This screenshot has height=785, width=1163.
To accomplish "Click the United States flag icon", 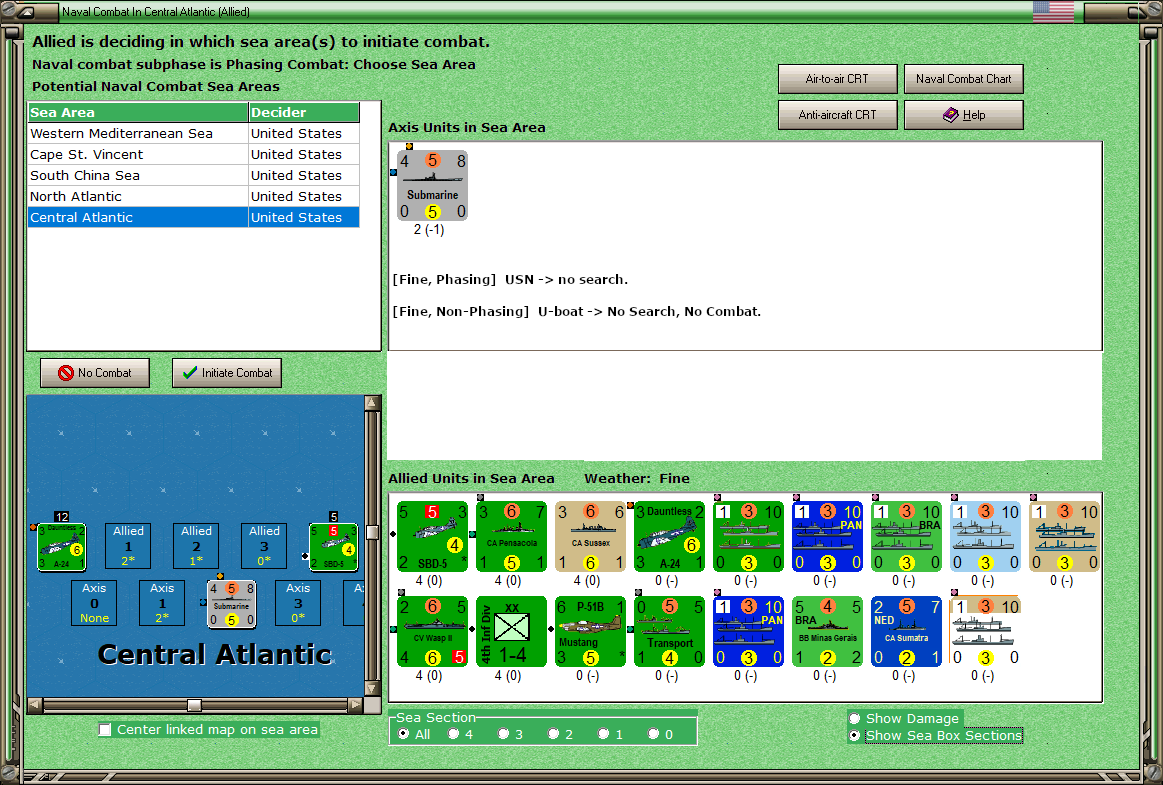I will (1053, 12).
